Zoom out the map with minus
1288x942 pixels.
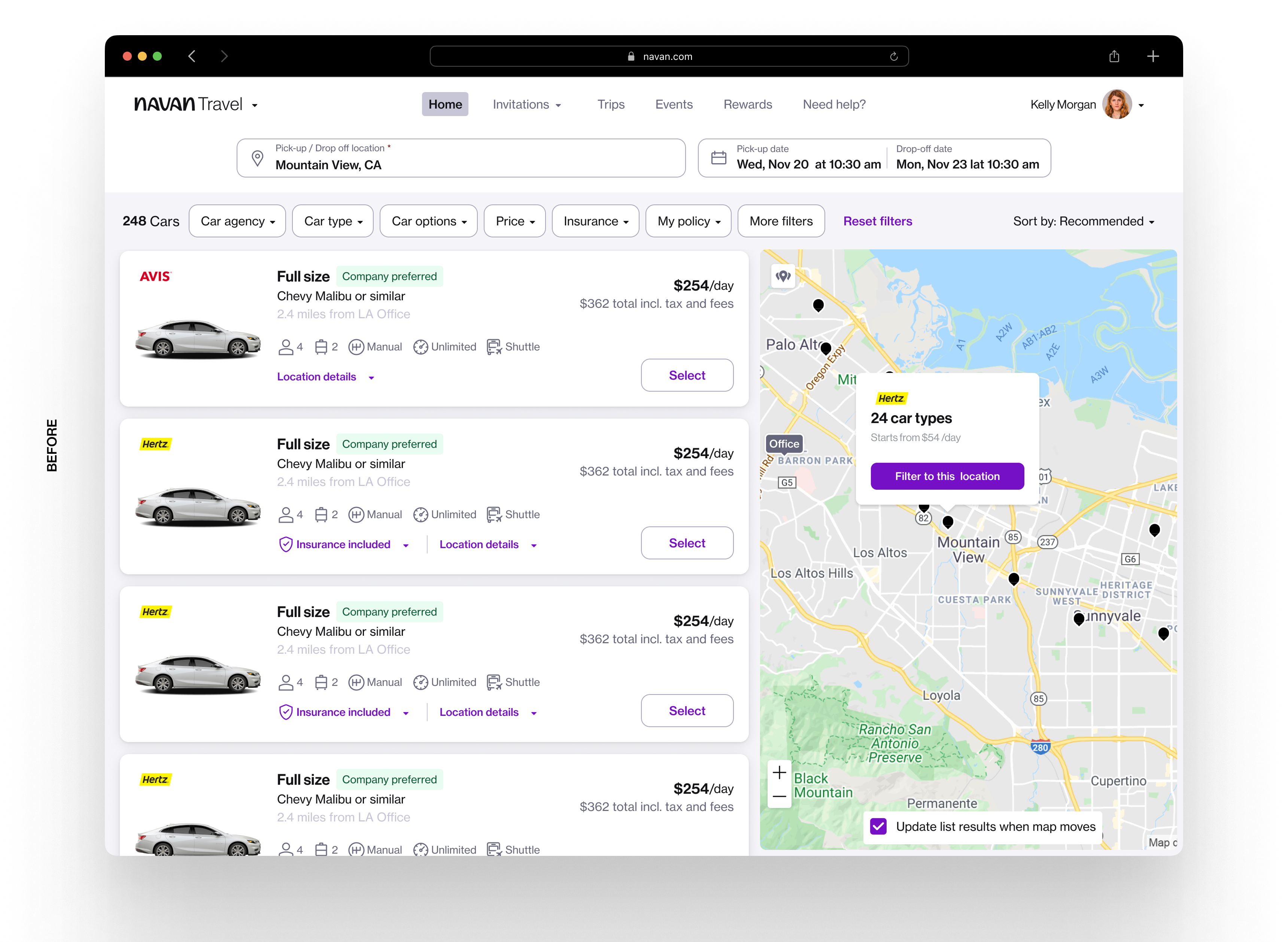click(779, 796)
